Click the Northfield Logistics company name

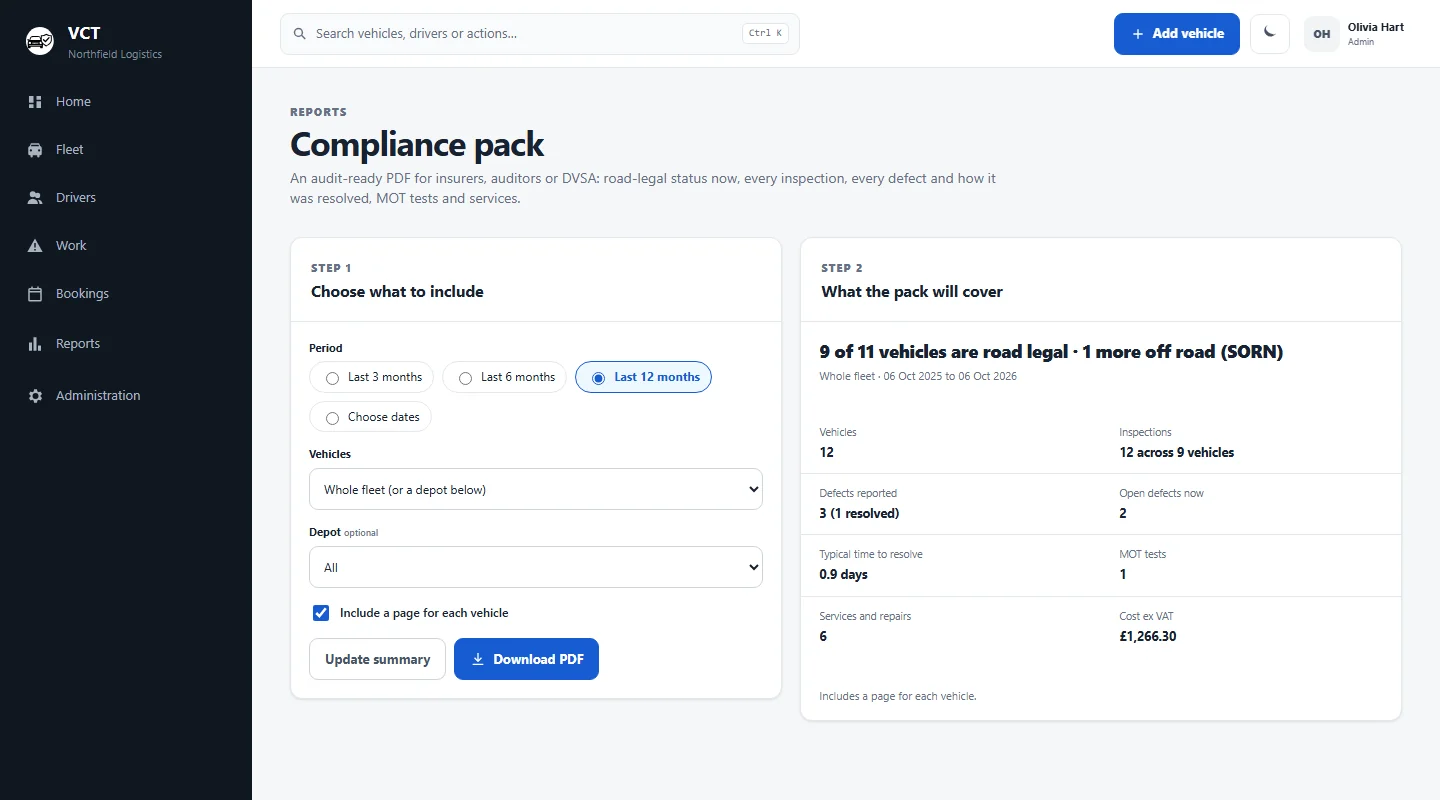pos(115,54)
